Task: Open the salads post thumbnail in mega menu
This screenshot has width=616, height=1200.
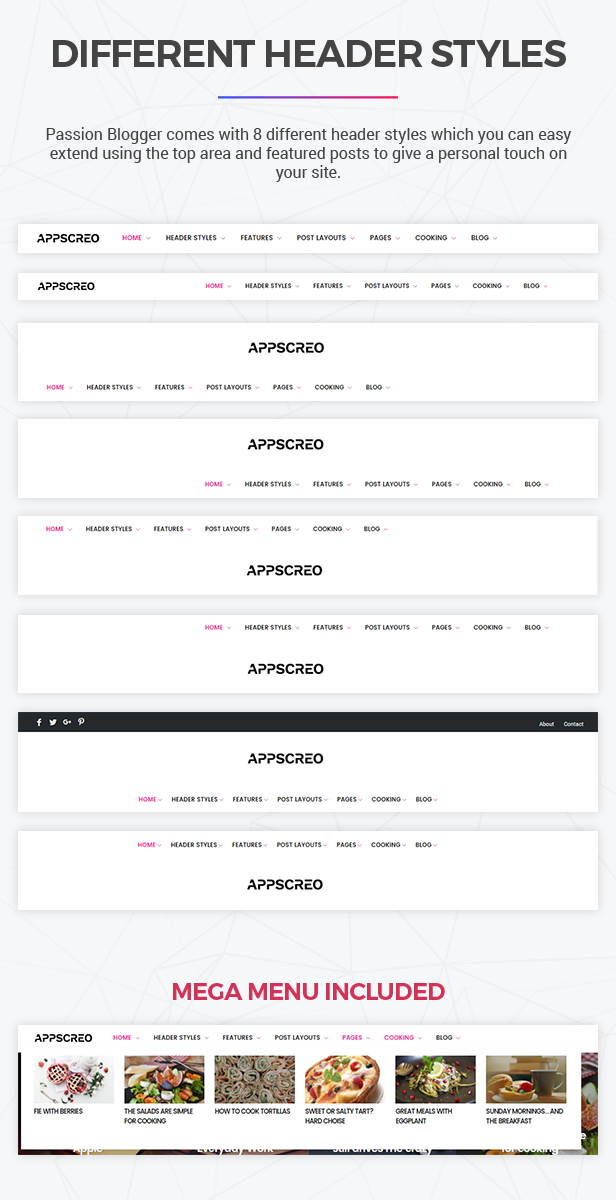Action: coord(164,1079)
